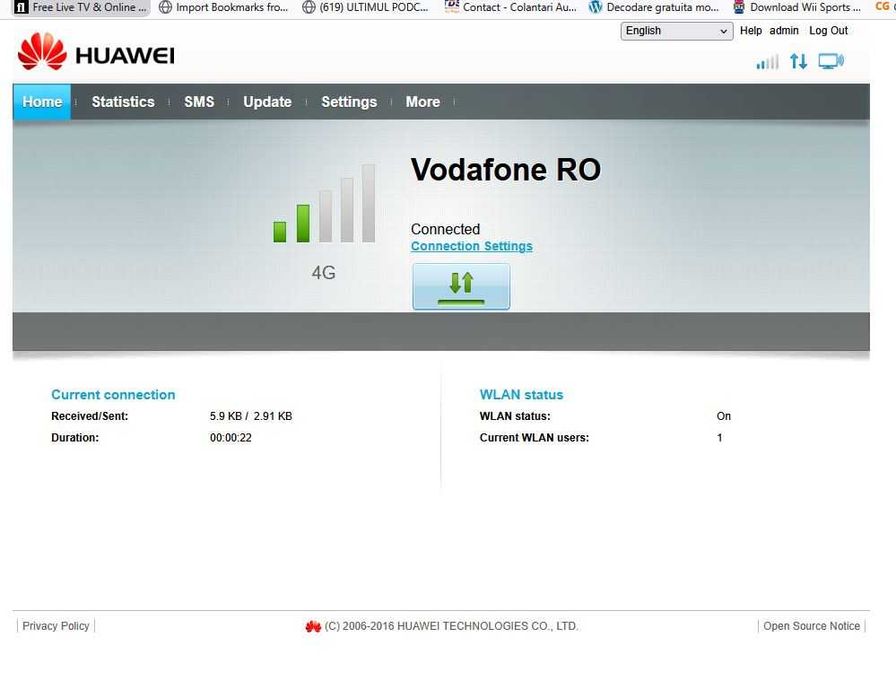Switch to ULTIMUL PODC browser tab
The width and height of the screenshot is (896, 700).
366,7
